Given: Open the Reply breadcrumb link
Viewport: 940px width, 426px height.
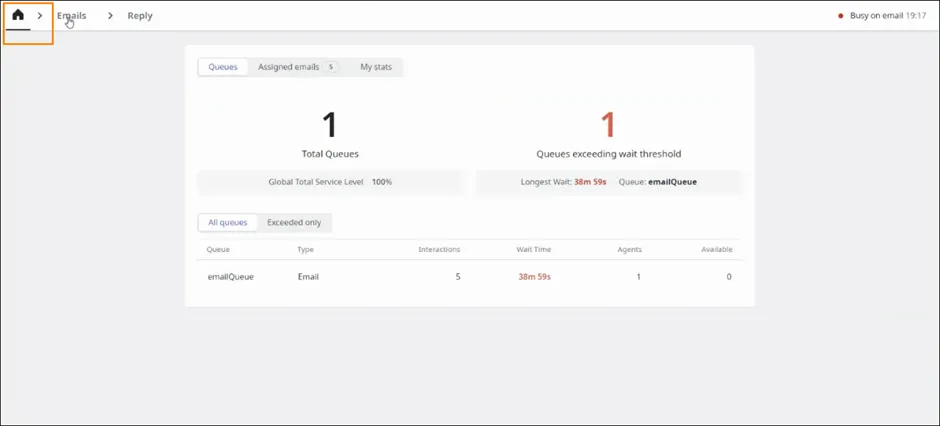Looking at the screenshot, I should point(140,16).
